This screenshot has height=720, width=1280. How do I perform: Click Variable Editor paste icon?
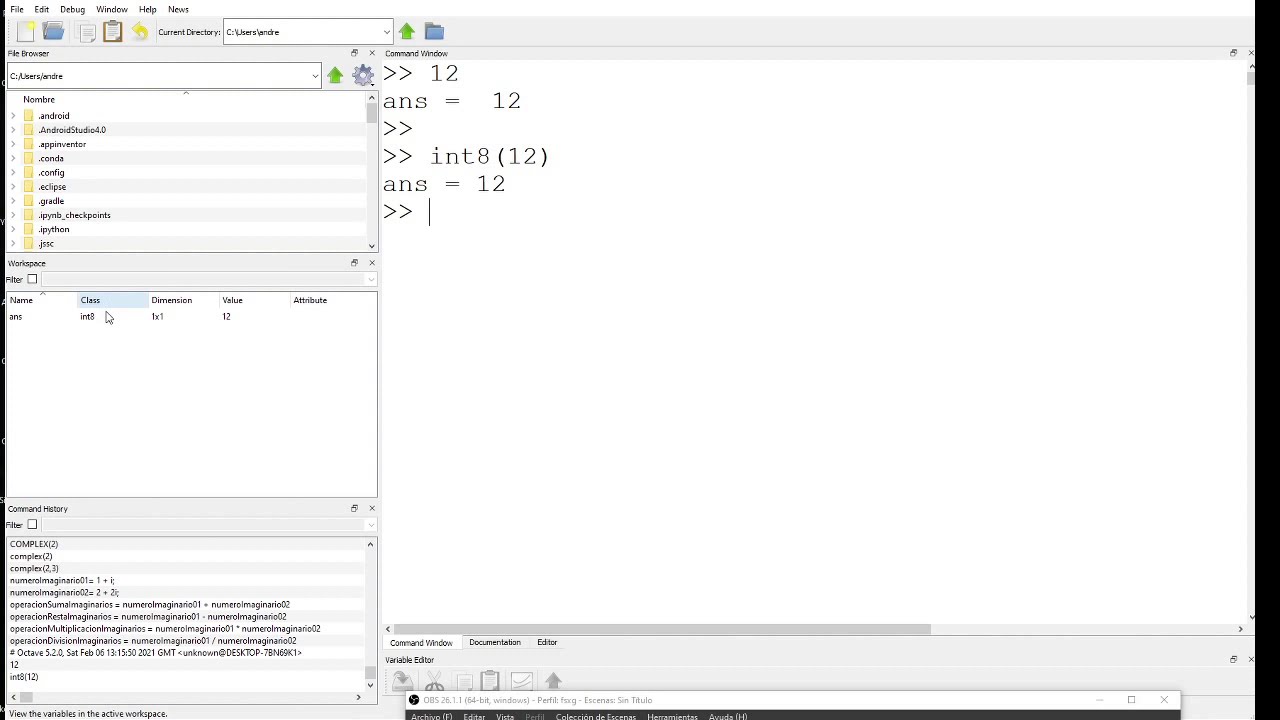coord(490,681)
